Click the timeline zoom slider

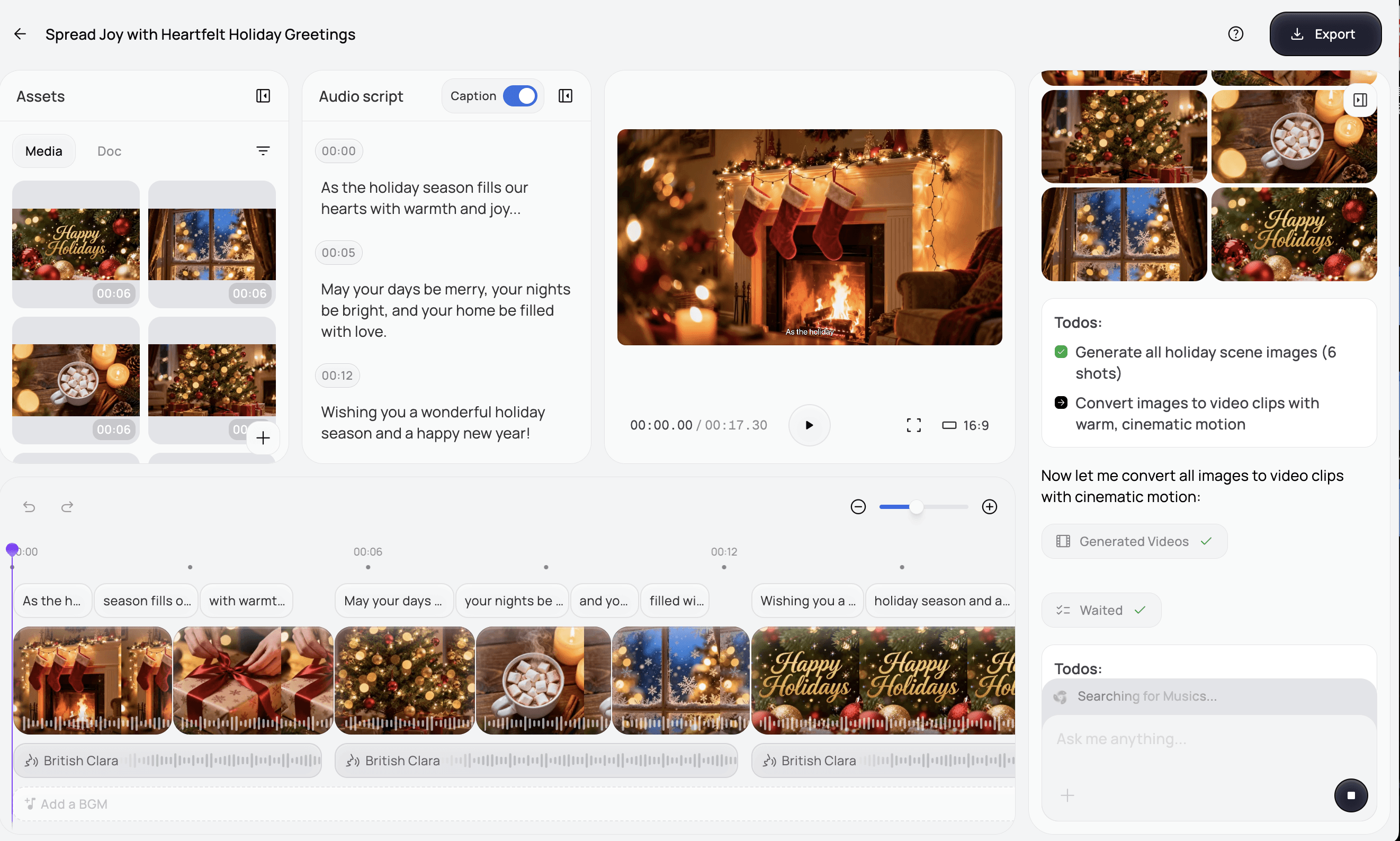(x=923, y=506)
